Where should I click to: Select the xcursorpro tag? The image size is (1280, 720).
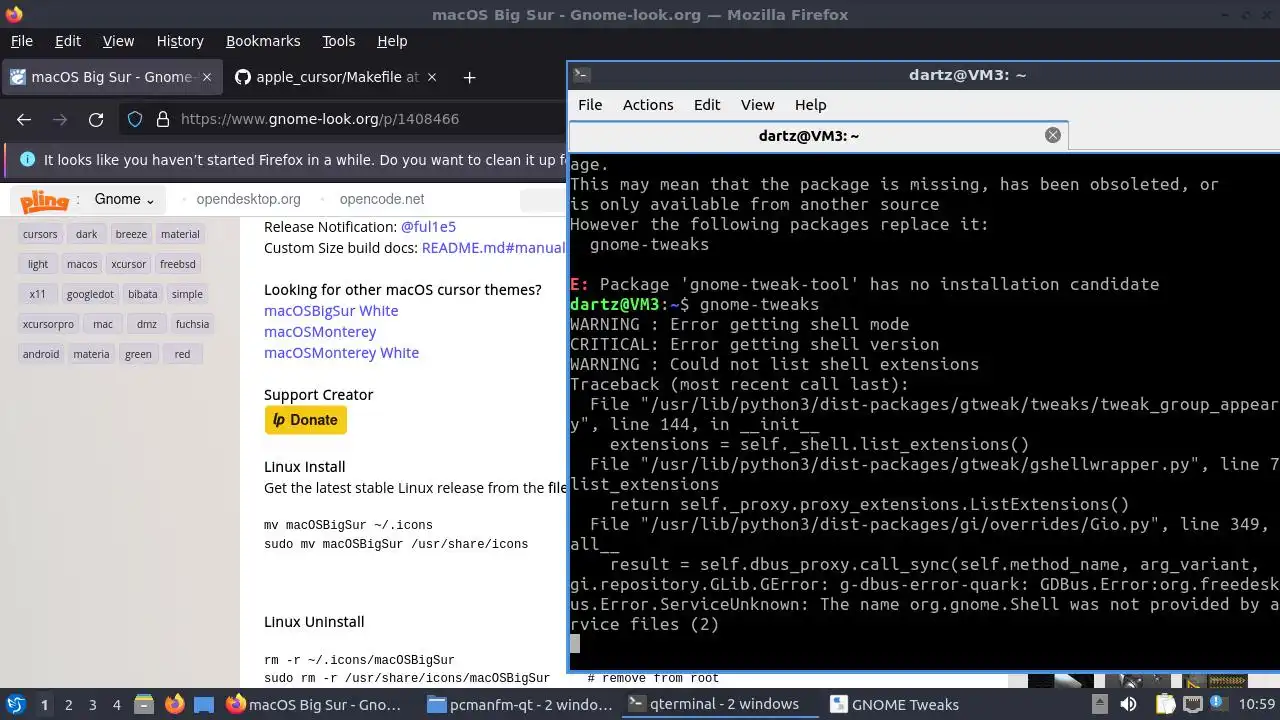tap(48, 324)
